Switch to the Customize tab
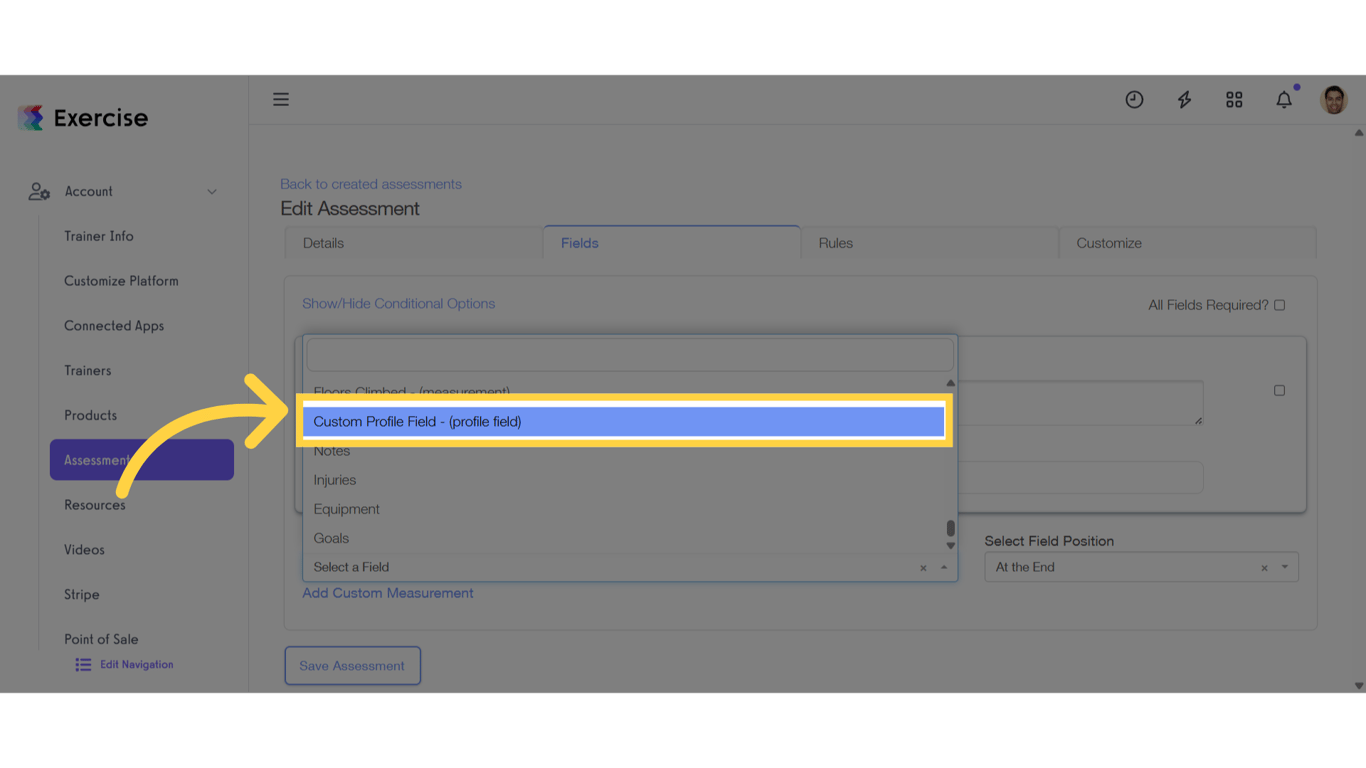Viewport: 1366px width, 768px height. (1107, 242)
